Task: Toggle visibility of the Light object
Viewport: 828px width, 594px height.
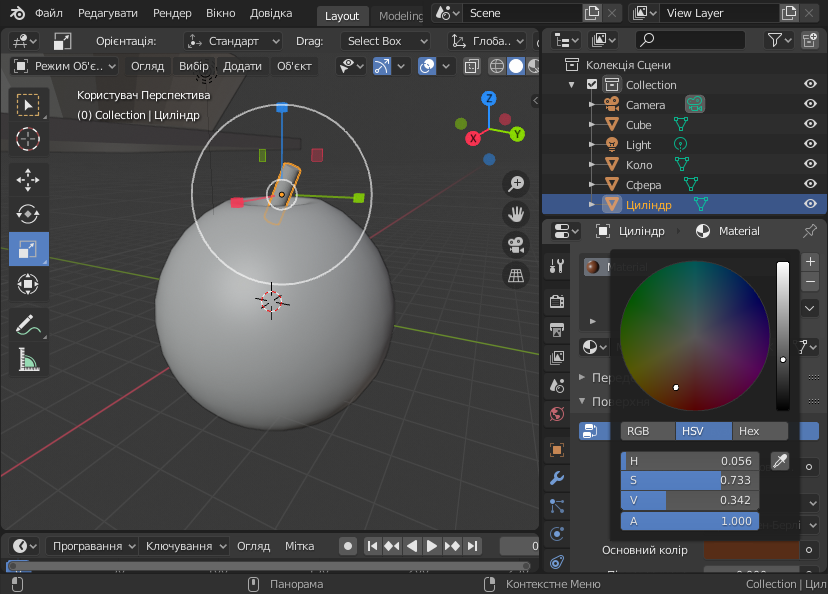Action: point(810,145)
